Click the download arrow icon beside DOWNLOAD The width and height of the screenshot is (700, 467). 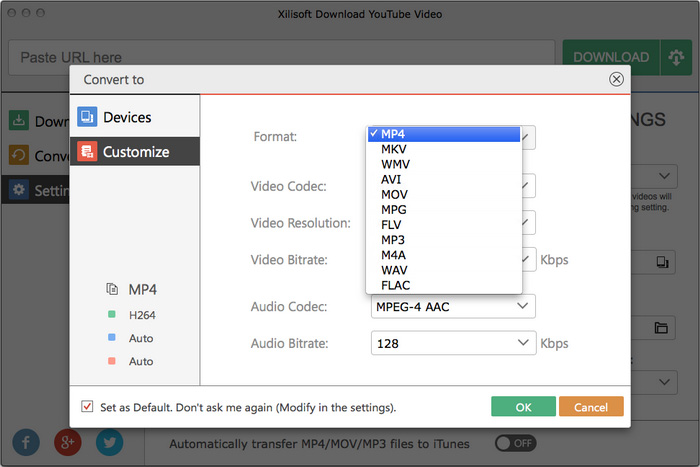coord(675,58)
